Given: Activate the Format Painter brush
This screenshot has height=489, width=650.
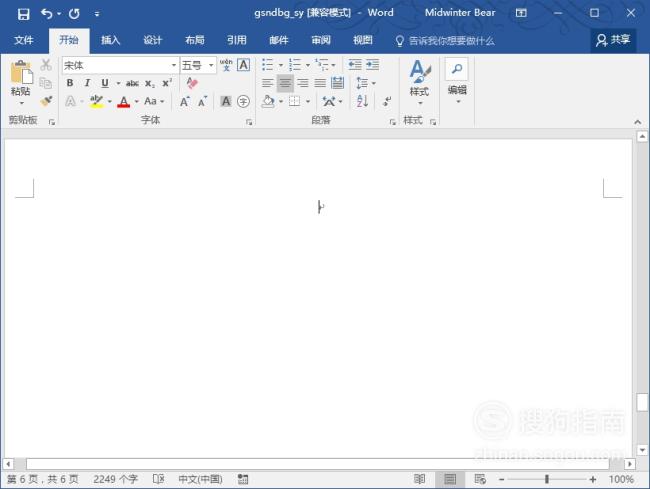Looking at the screenshot, I should (46, 101).
